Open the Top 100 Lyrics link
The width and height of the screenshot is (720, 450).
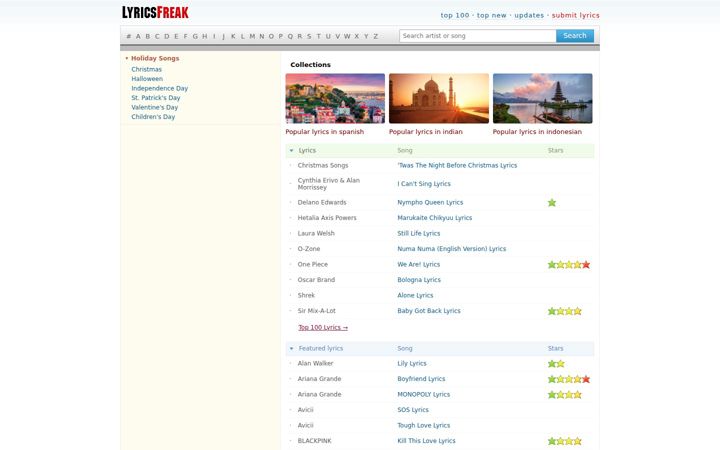pyautogui.click(x=323, y=327)
